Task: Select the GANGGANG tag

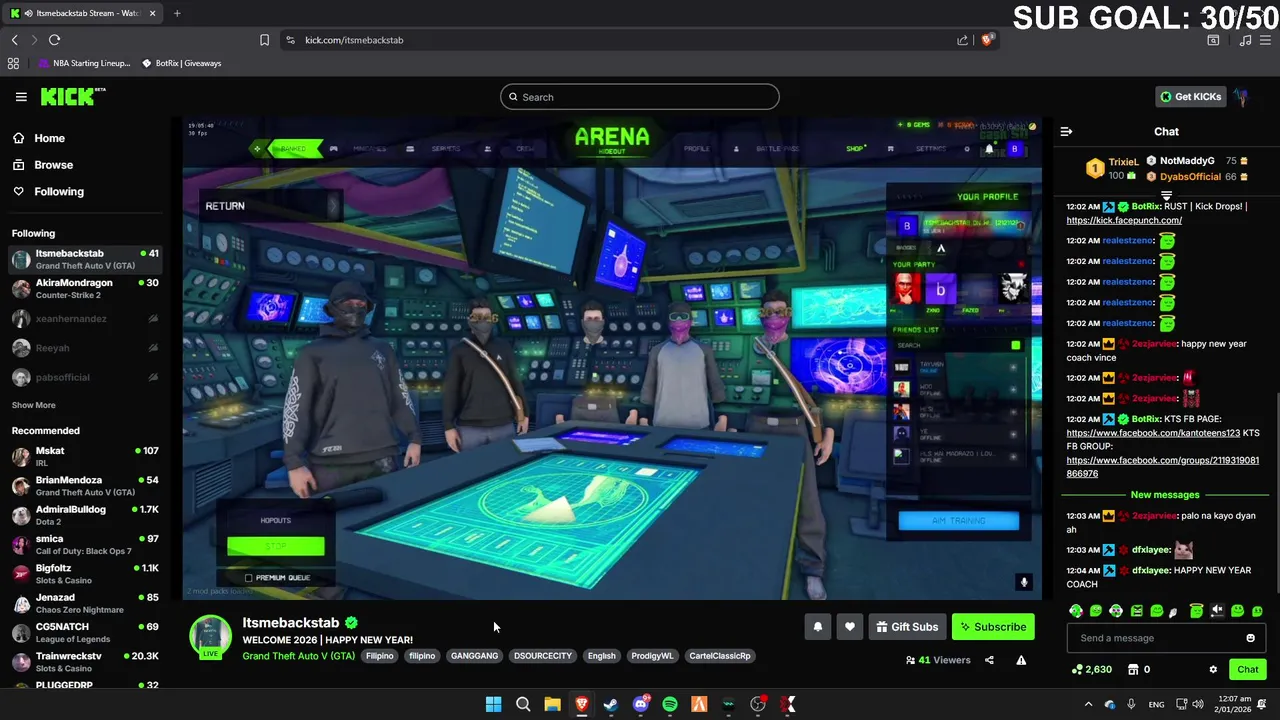Action: click(474, 656)
